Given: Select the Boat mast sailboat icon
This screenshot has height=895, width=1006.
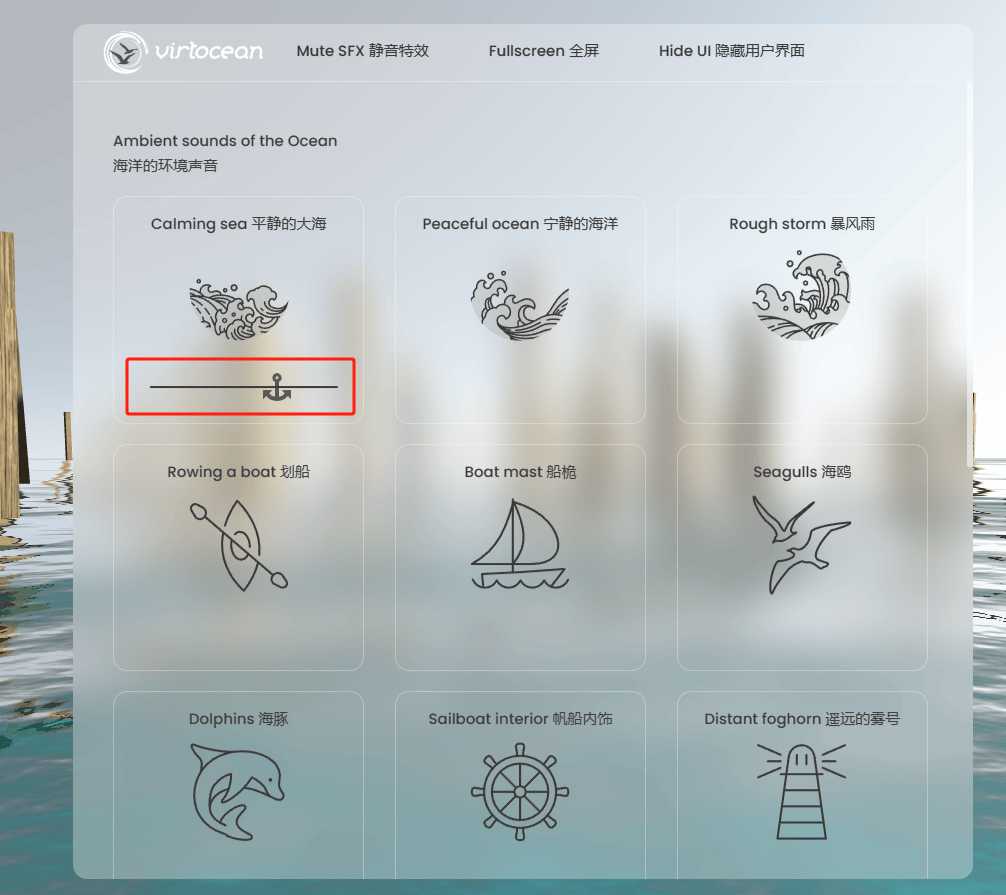Looking at the screenshot, I should (x=520, y=544).
